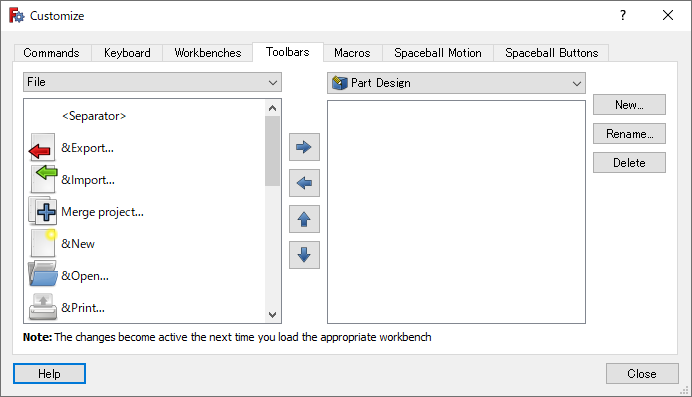
Task: Switch to the Commands tab
Action: pyautogui.click(x=52, y=53)
